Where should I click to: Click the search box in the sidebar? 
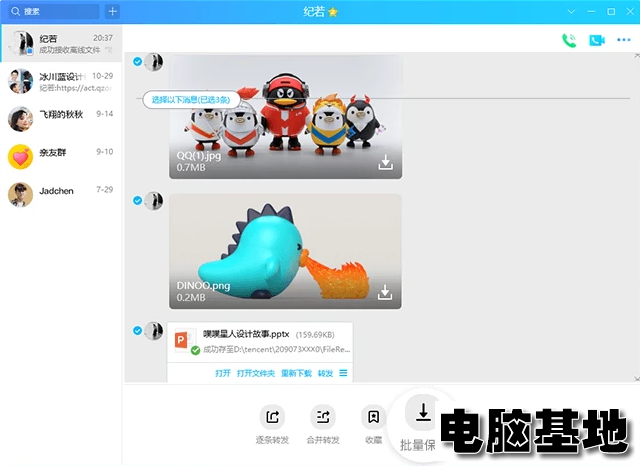pos(55,11)
